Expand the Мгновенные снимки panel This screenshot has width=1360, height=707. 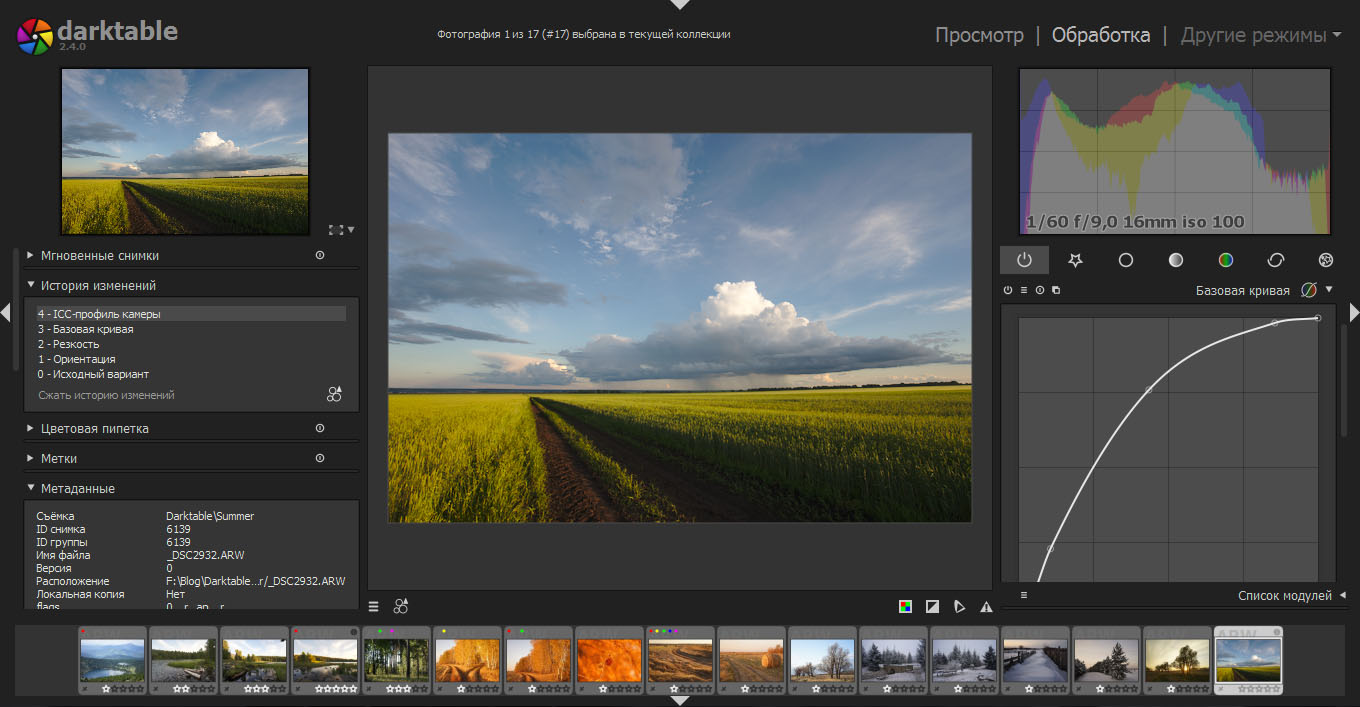(31, 255)
